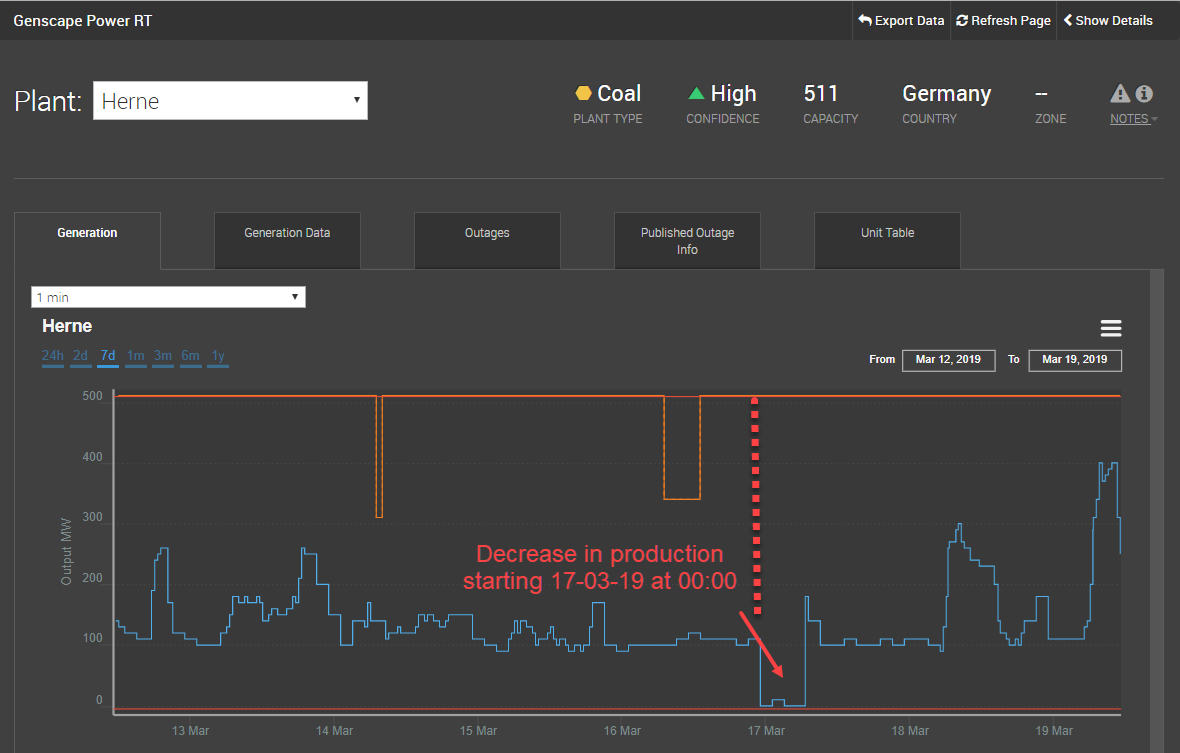Click the Germany country value
The width and height of the screenshot is (1180, 753).
pos(947,93)
